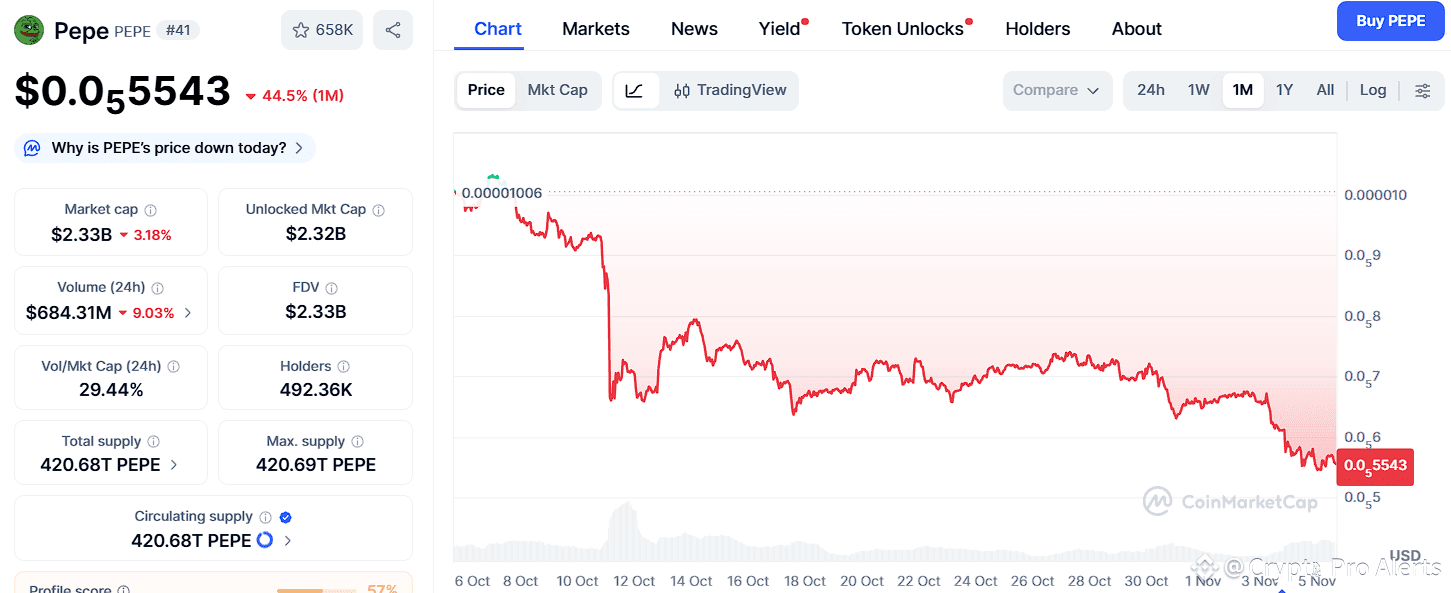Open the Compare dropdown
The image size is (1451, 593).
(1056, 90)
